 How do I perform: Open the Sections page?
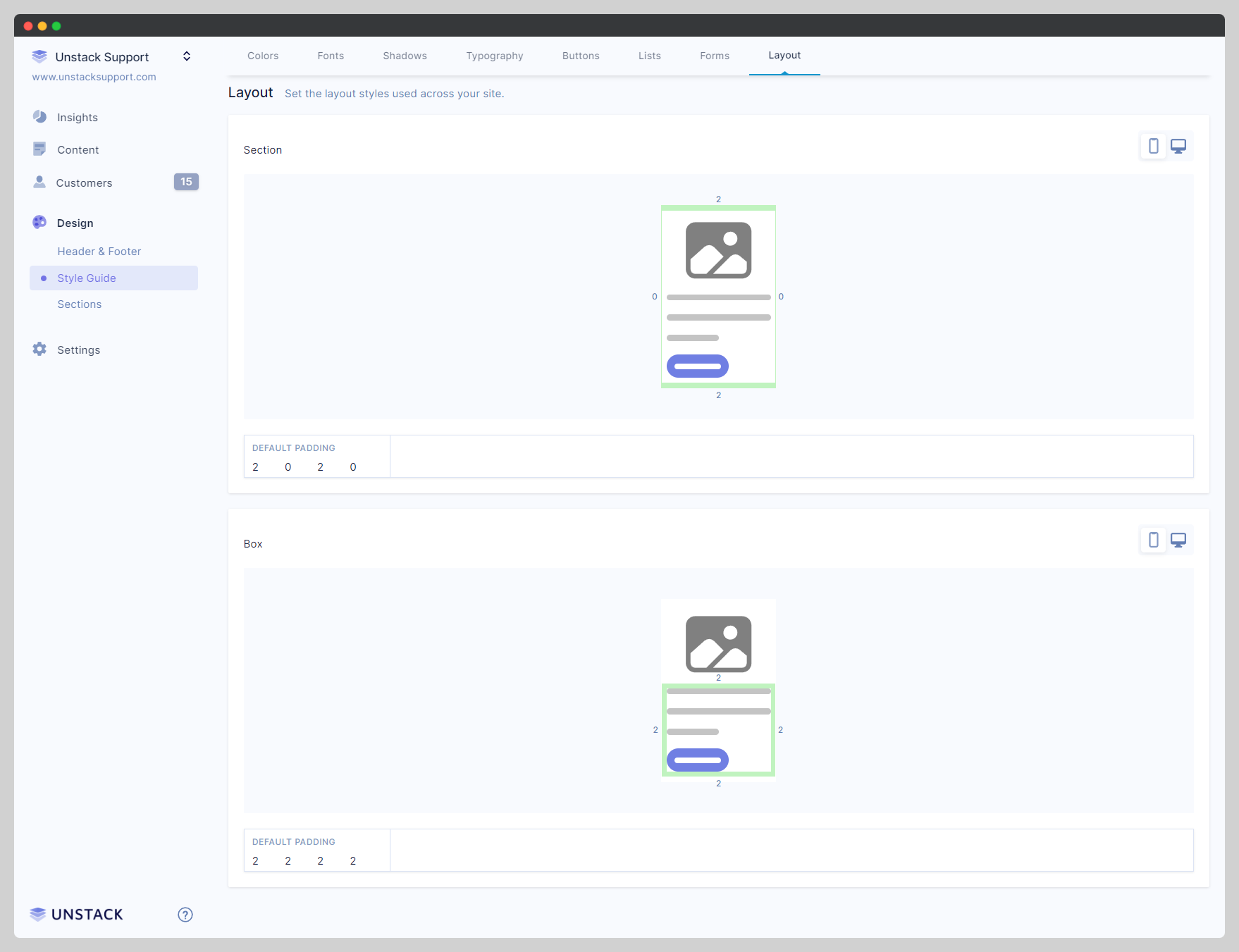pos(79,304)
